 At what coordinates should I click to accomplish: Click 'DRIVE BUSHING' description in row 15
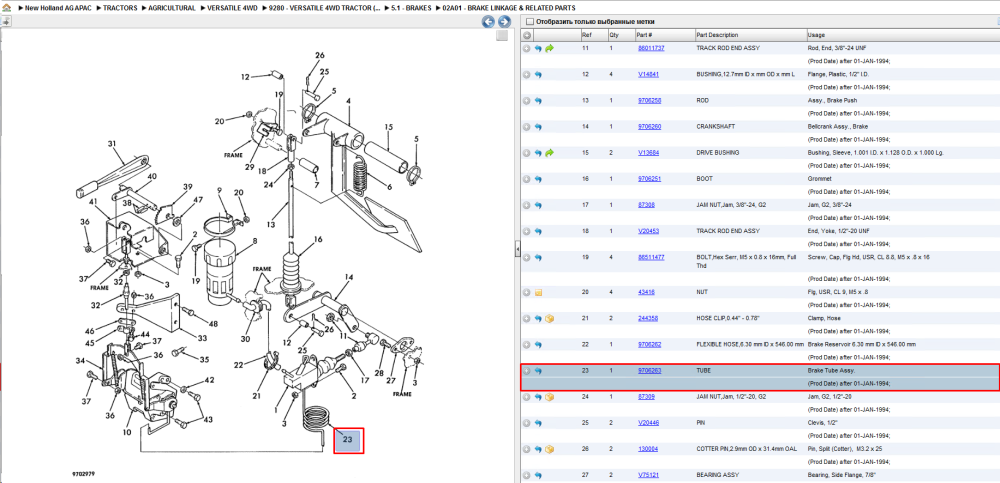716,153
